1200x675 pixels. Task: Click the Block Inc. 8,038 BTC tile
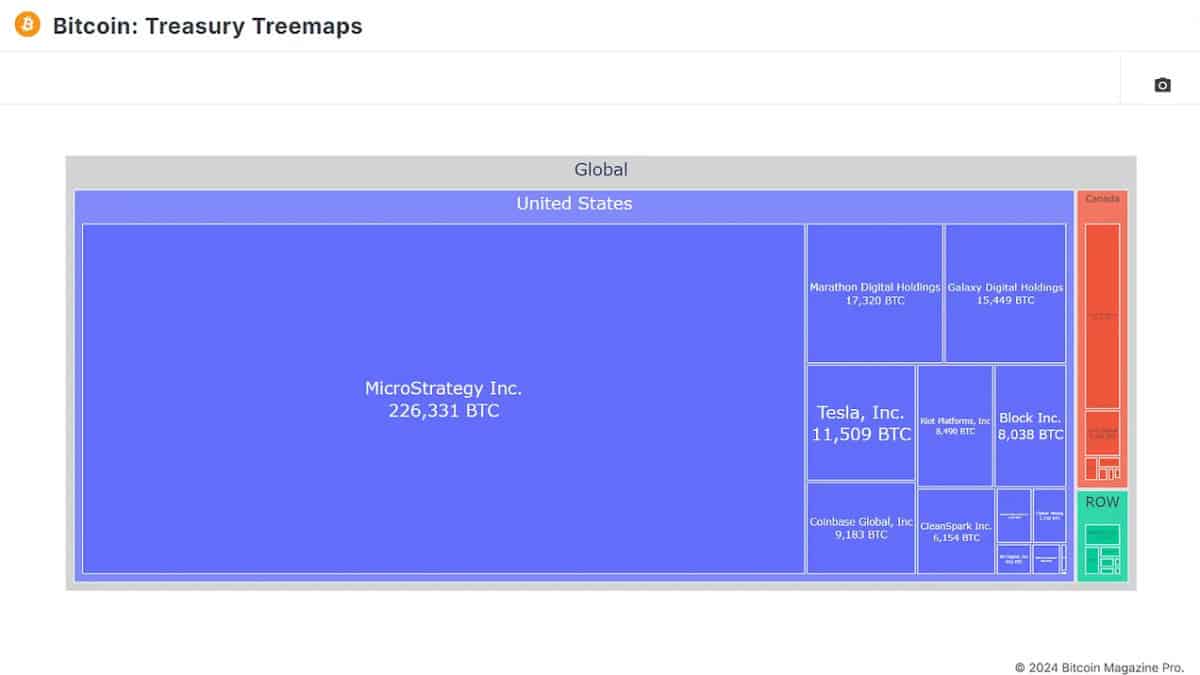pos(1030,426)
